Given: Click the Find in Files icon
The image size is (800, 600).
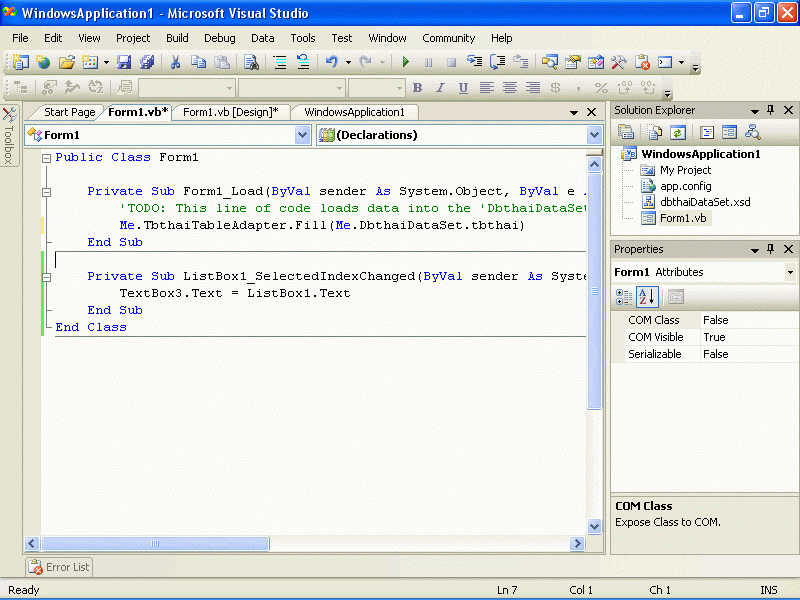Looking at the screenshot, I should tap(251, 62).
